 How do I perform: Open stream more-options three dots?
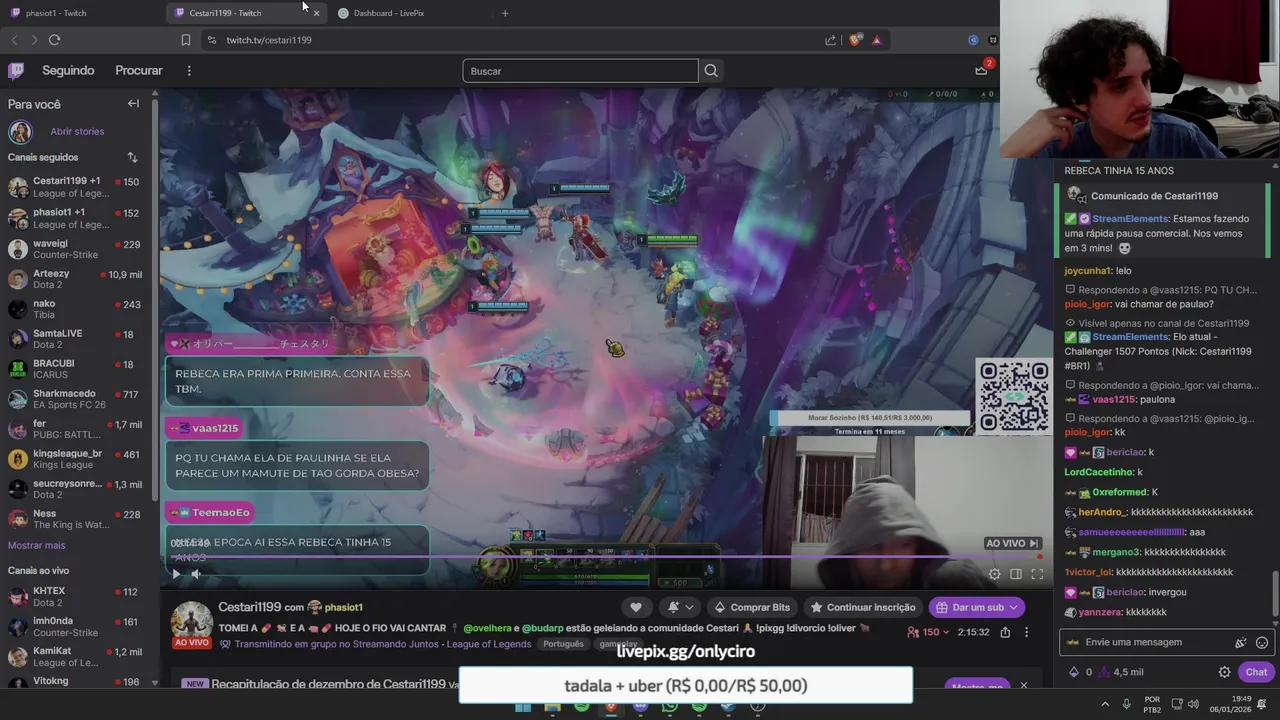[1026, 632]
